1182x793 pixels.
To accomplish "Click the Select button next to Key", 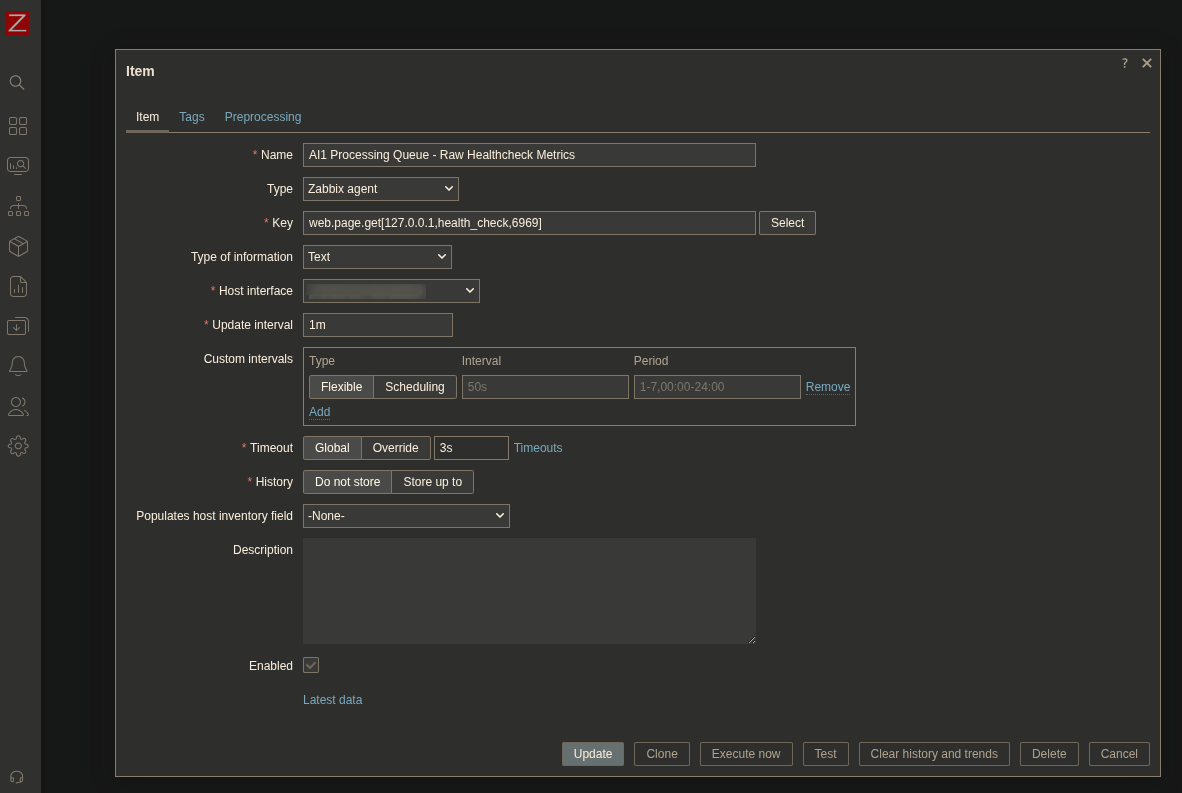I will (787, 223).
